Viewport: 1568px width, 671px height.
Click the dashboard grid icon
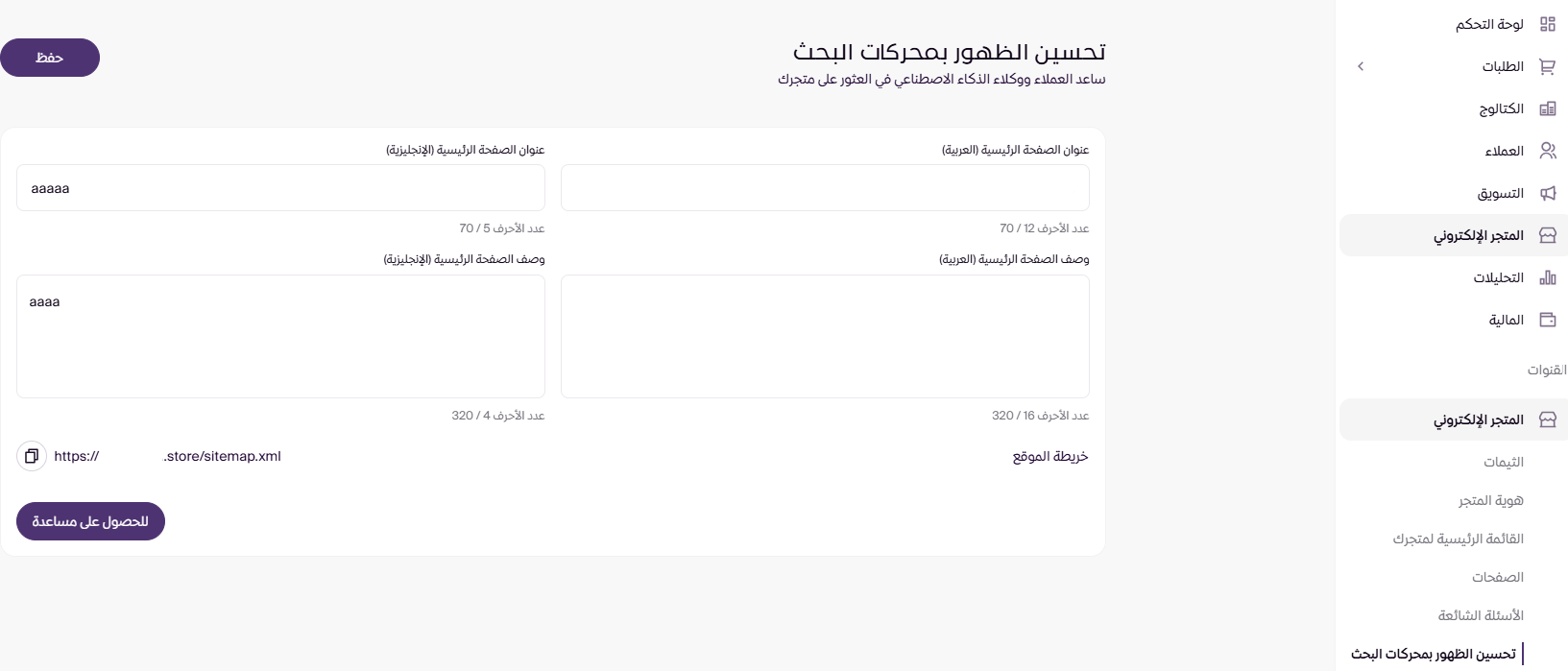tap(1547, 24)
